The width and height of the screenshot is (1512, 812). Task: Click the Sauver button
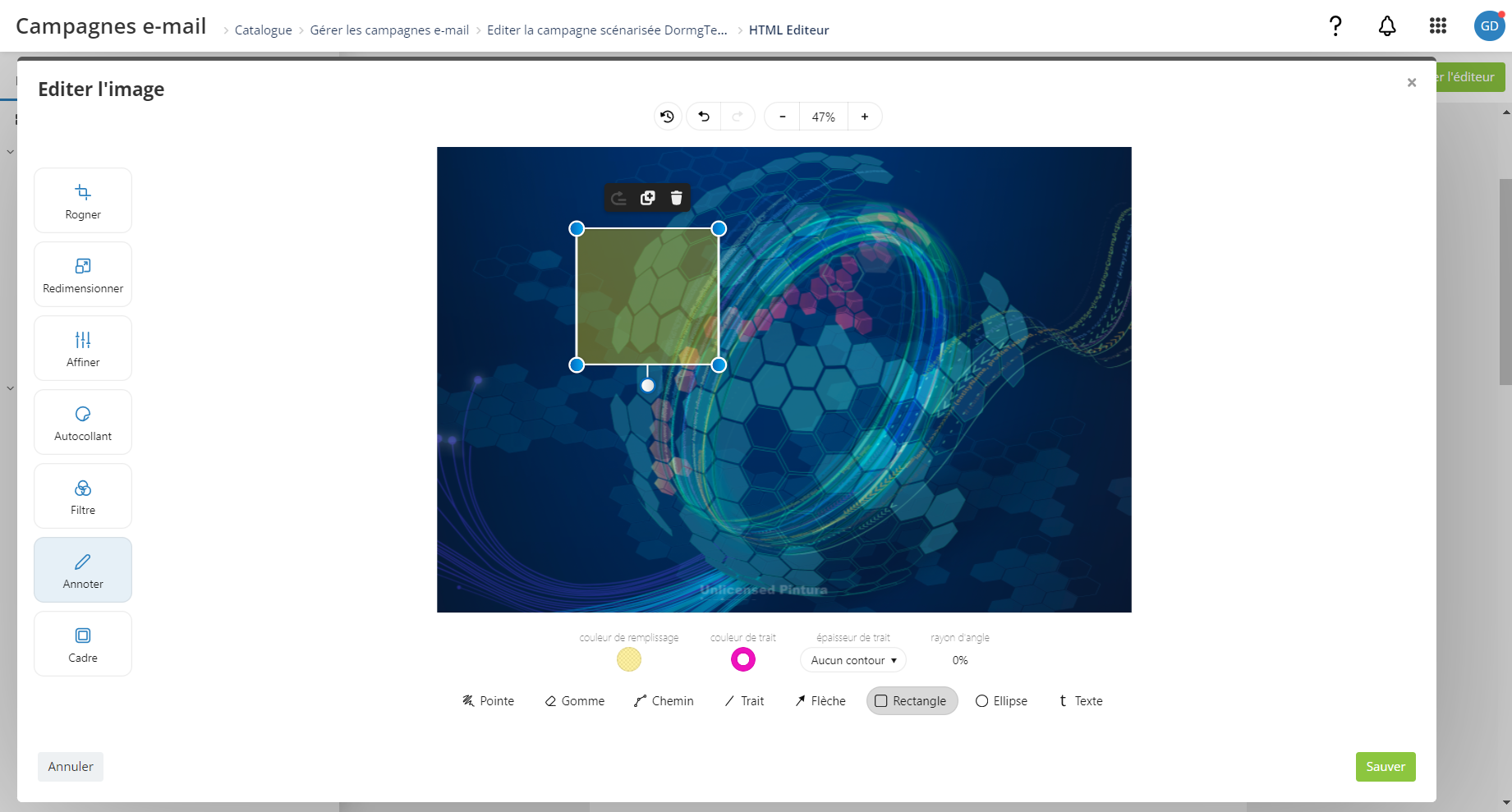pos(1386,767)
